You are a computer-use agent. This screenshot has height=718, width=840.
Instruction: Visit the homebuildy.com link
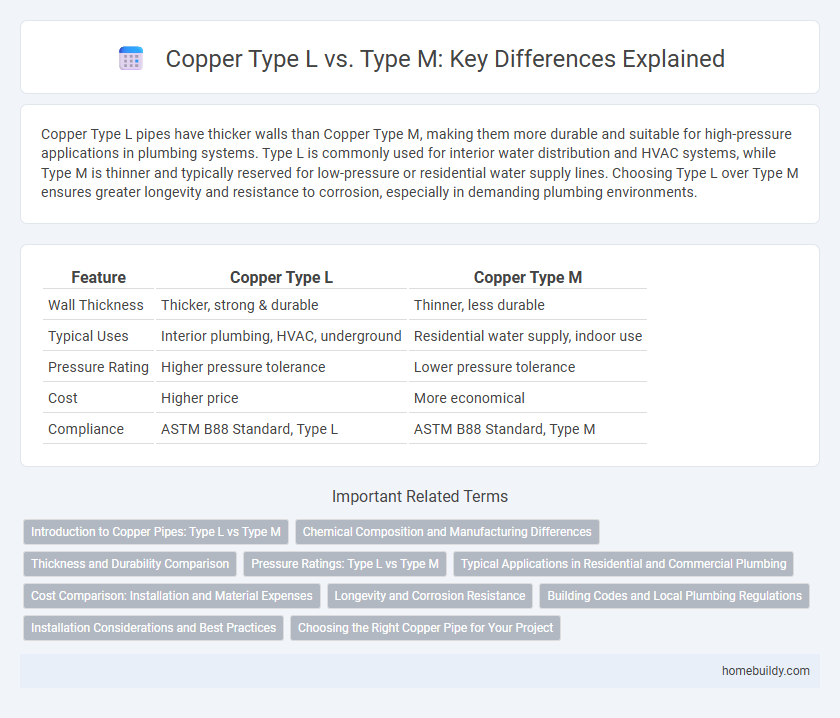tap(766, 671)
